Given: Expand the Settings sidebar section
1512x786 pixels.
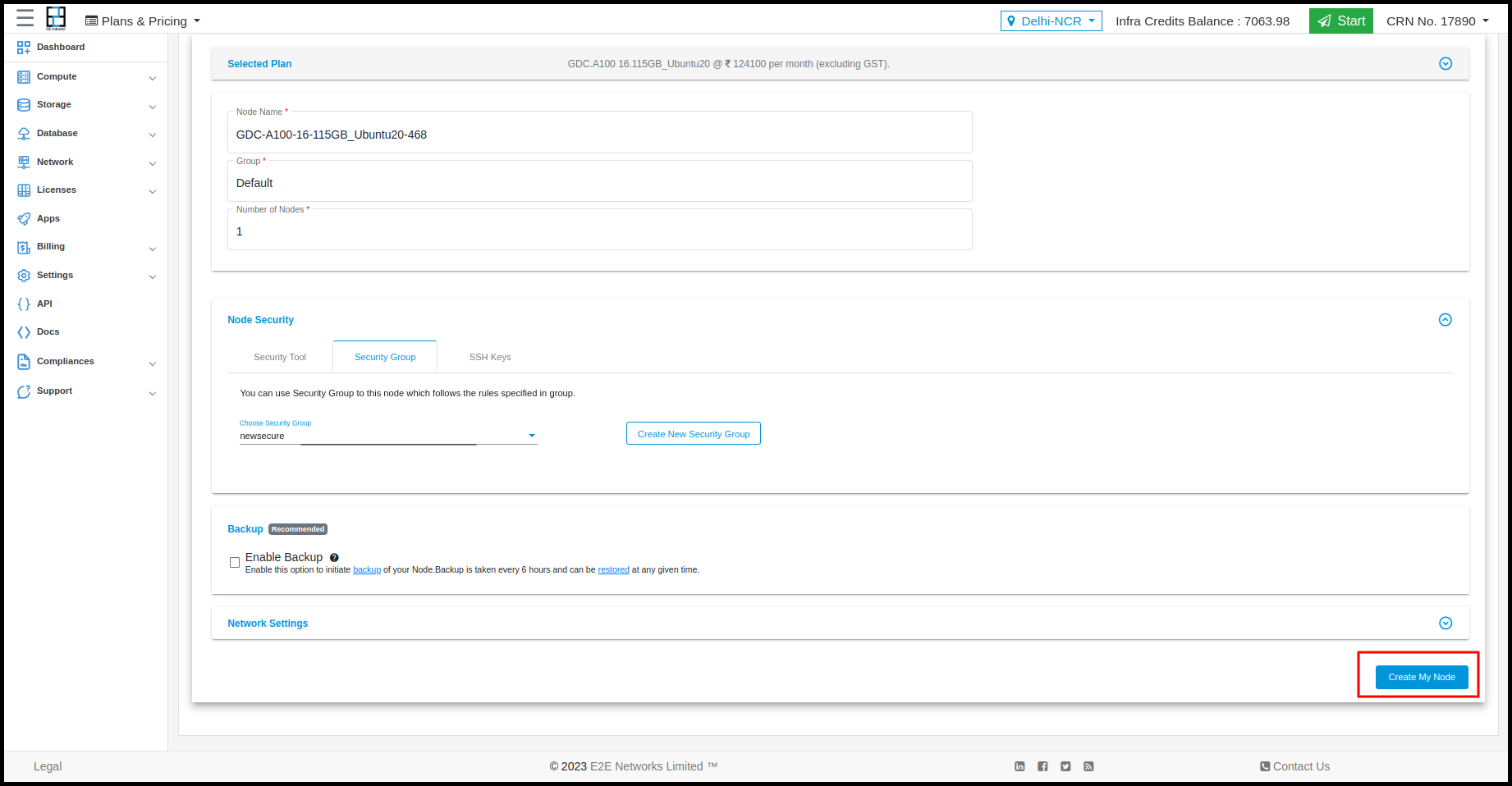Looking at the screenshot, I should (153, 276).
